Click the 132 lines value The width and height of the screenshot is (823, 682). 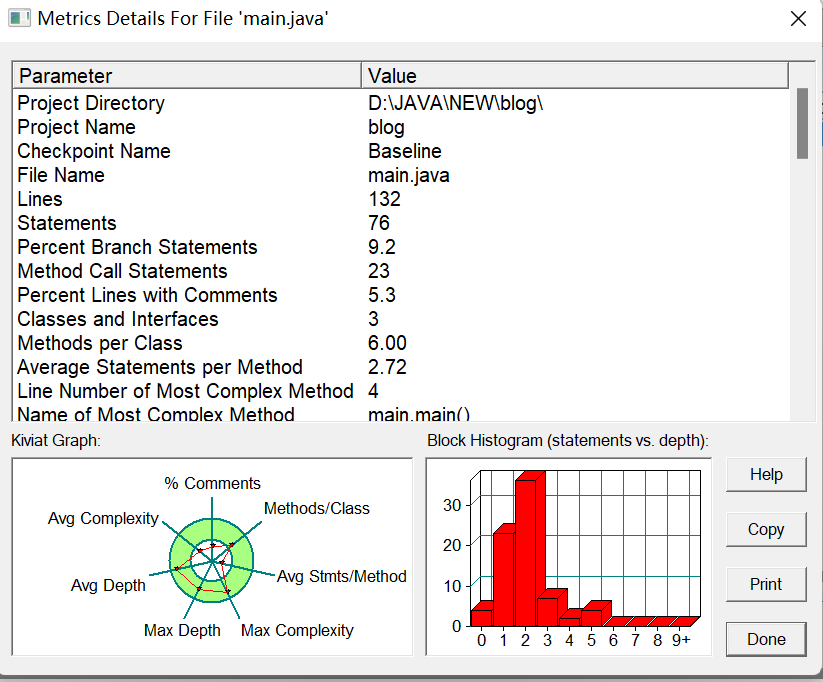[x=384, y=199]
